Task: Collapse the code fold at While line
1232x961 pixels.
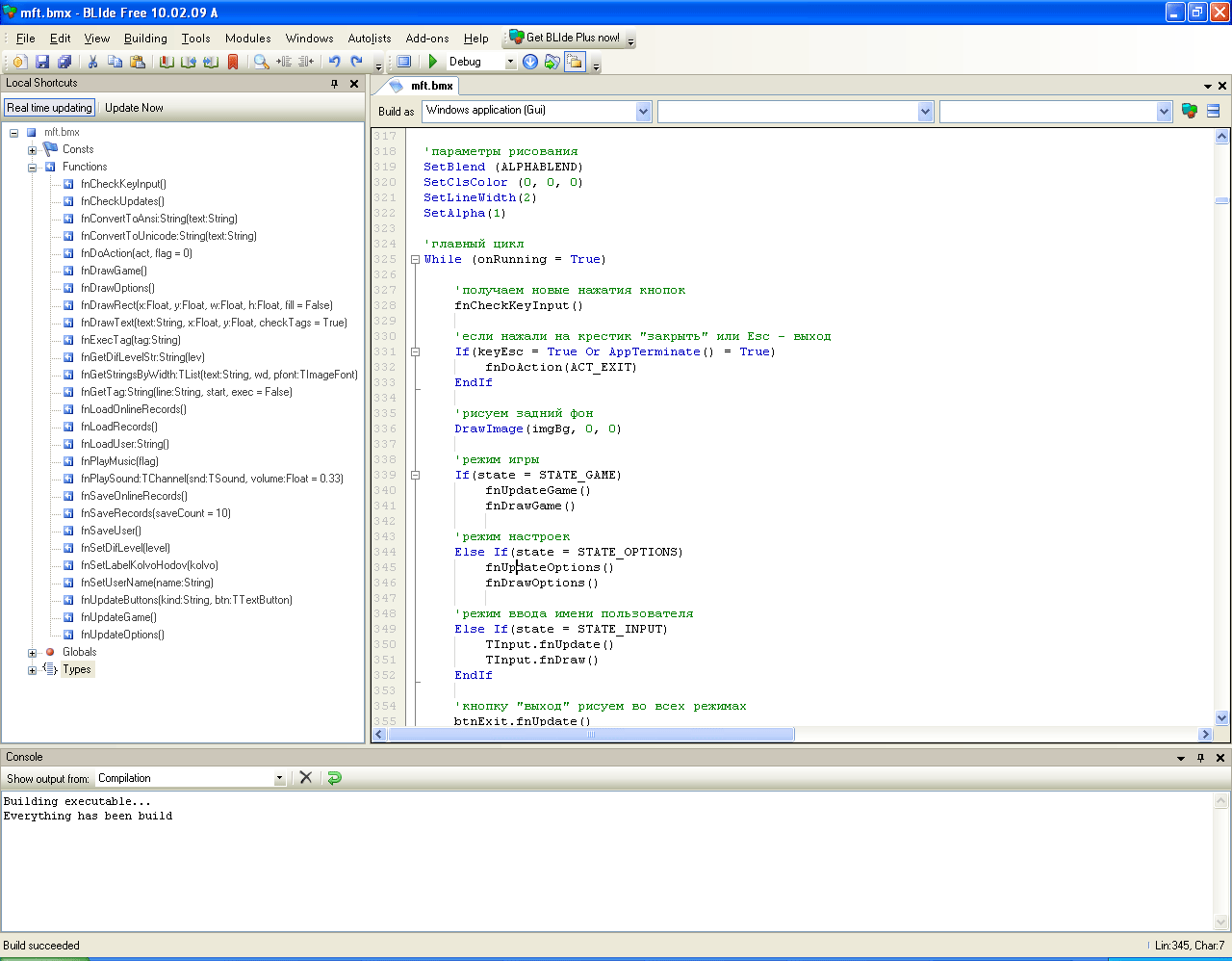Action: [x=415, y=259]
